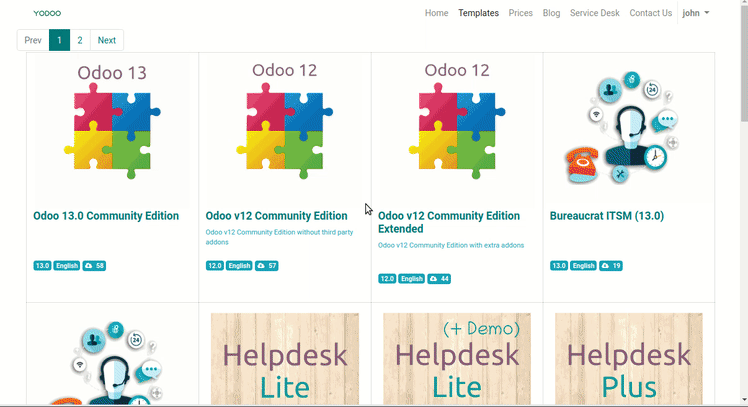Click the Prev pagination button
The height and width of the screenshot is (407, 748).
pos(33,40)
